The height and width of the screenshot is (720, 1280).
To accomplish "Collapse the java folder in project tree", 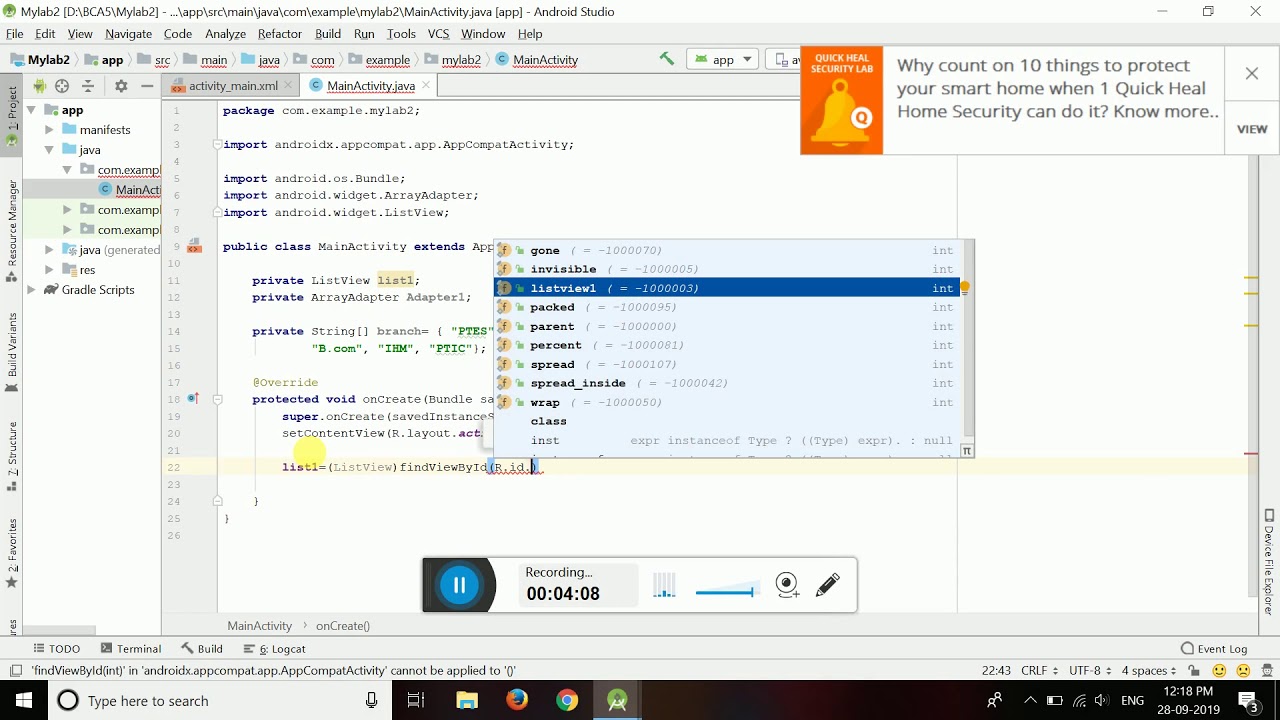I will click(50, 150).
